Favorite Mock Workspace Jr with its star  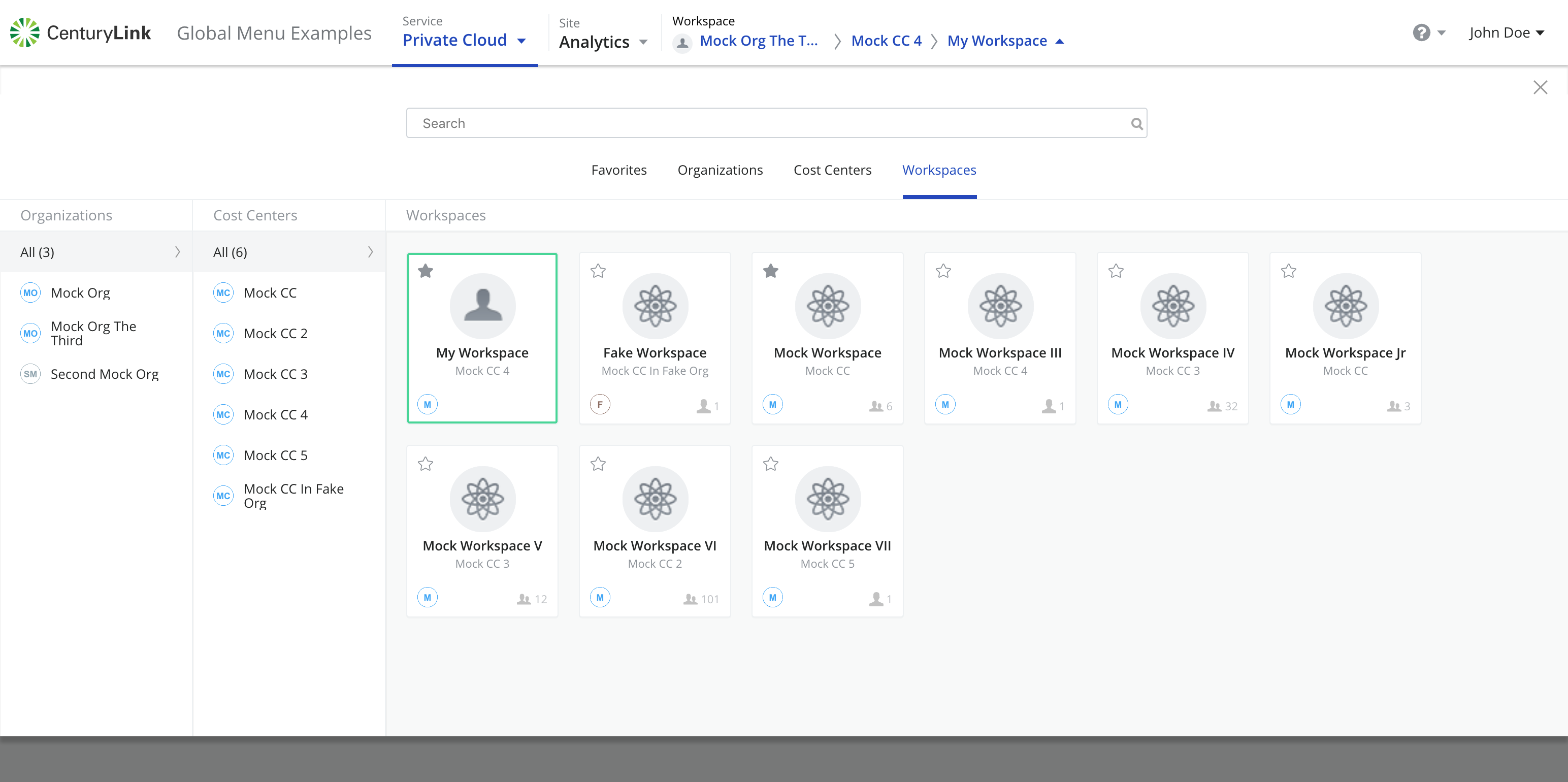click(x=1288, y=271)
